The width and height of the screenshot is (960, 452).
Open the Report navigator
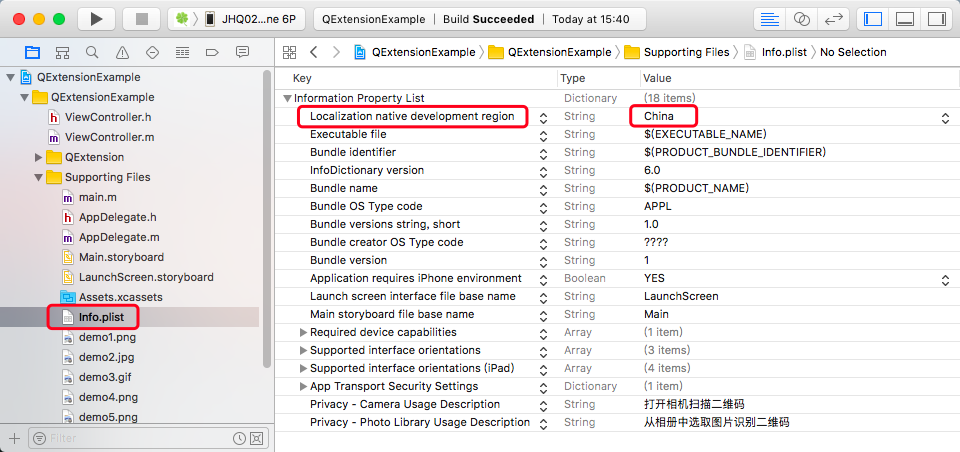coord(242,52)
